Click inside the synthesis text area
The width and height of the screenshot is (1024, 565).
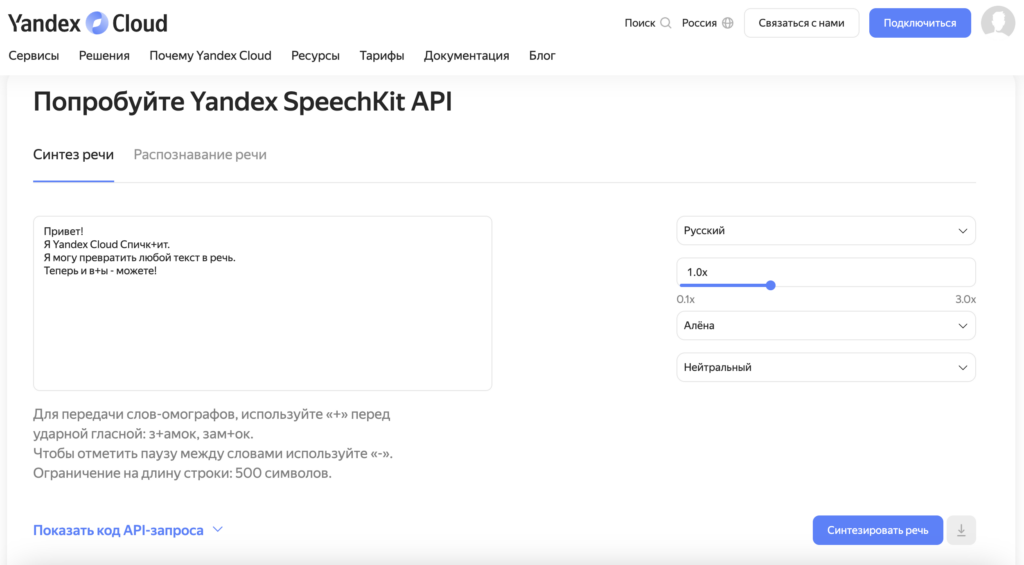click(x=262, y=320)
